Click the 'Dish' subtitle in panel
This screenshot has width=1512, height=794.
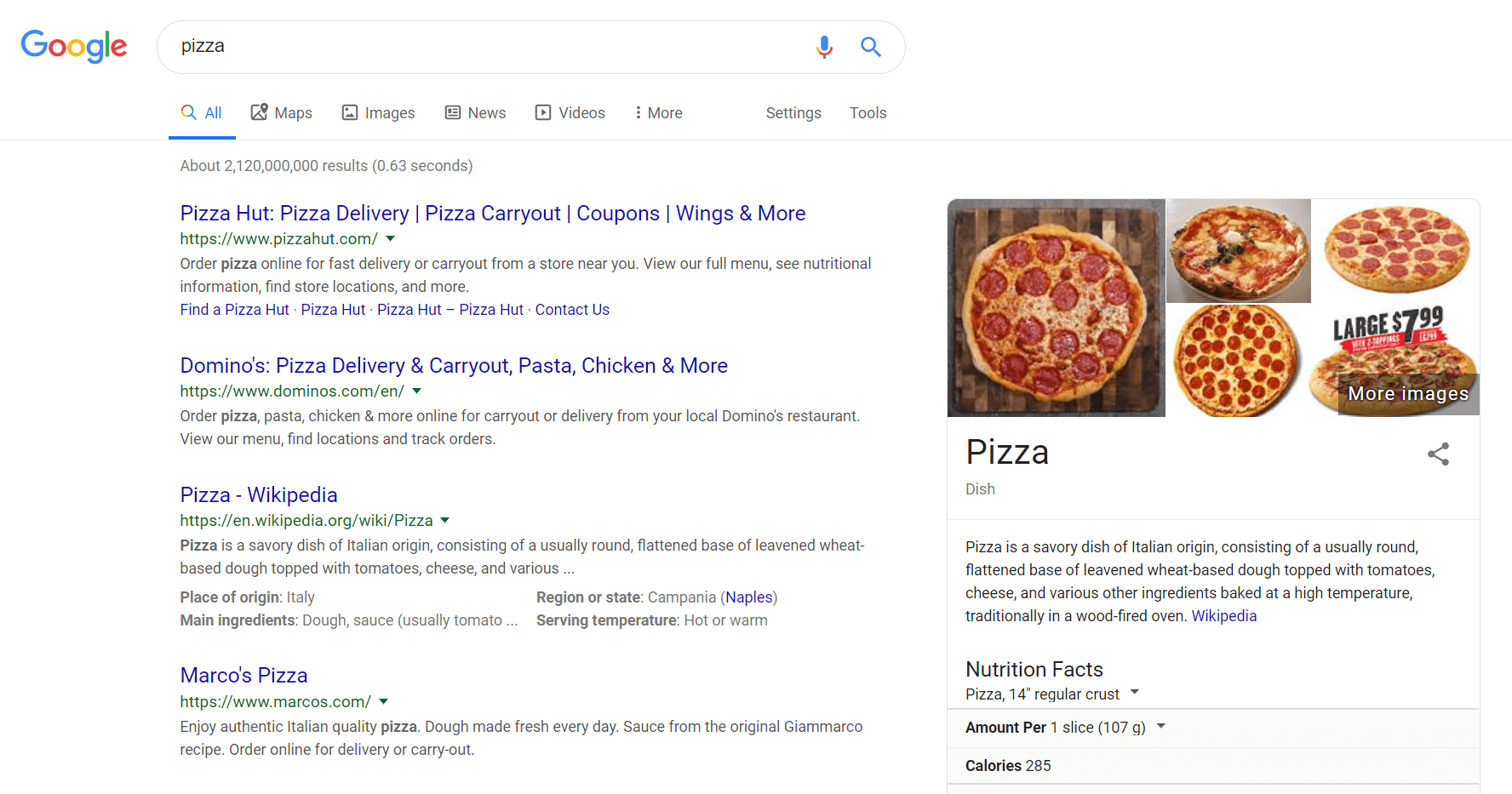click(980, 489)
